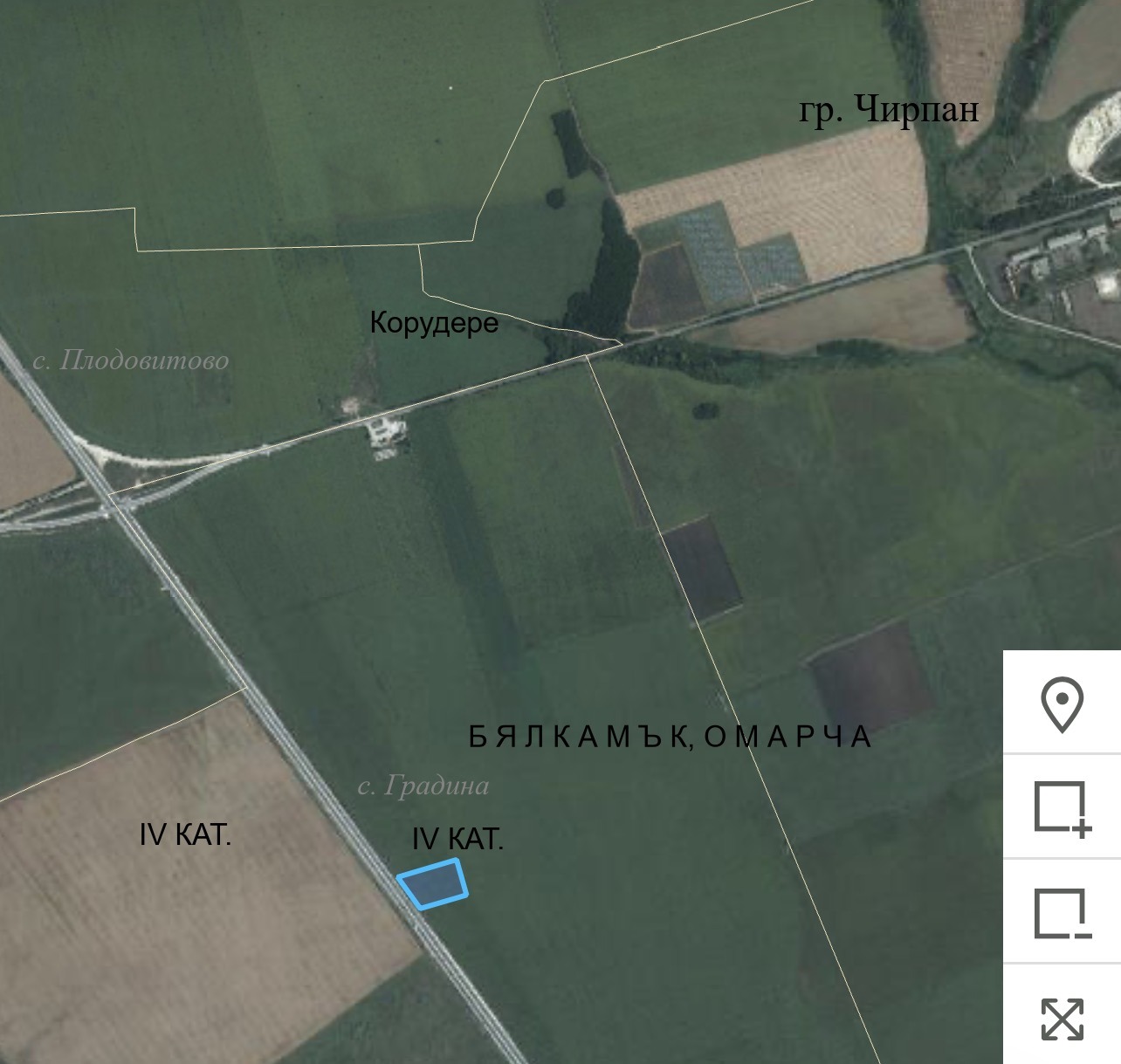Click the IV КАТ. label on brown field
The width and height of the screenshot is (1121, 1064).
tap(185, 835)
